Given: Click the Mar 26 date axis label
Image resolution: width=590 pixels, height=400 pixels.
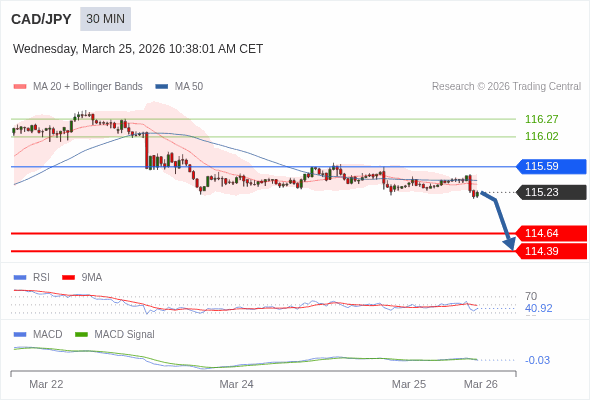Looking at the screenshot, I should point(481,384).
